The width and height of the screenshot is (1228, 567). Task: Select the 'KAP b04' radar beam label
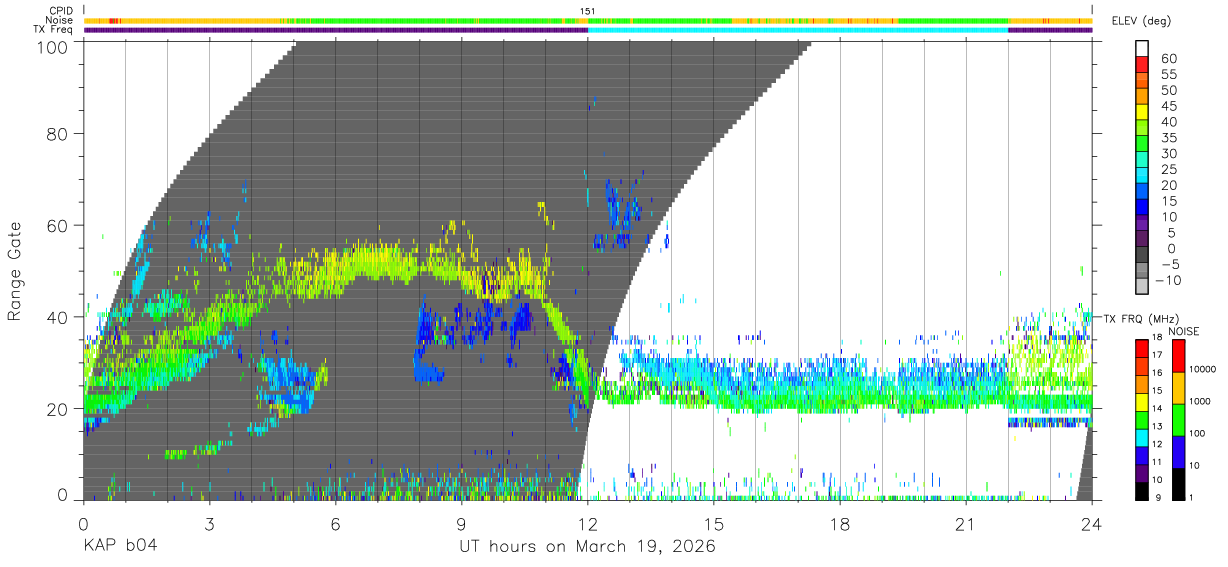pos(119,547)
